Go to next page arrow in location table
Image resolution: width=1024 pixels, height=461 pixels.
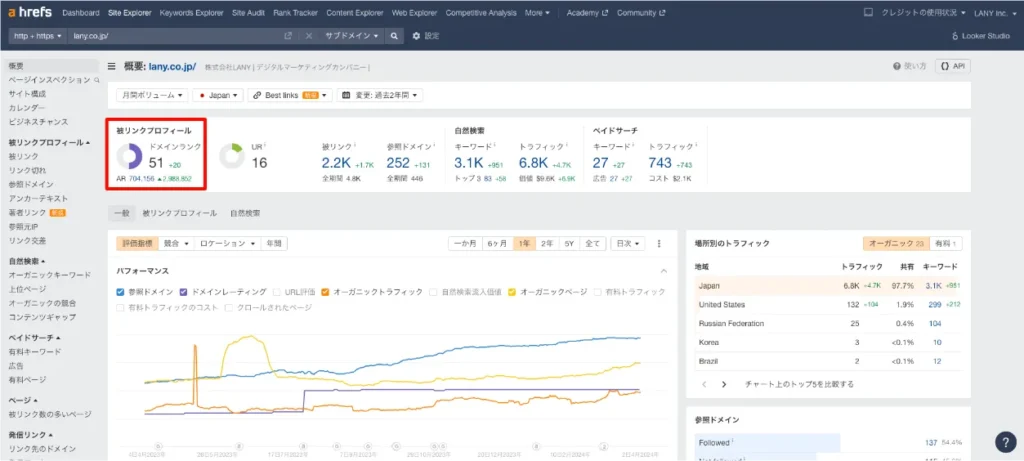(x=724, y=384)
